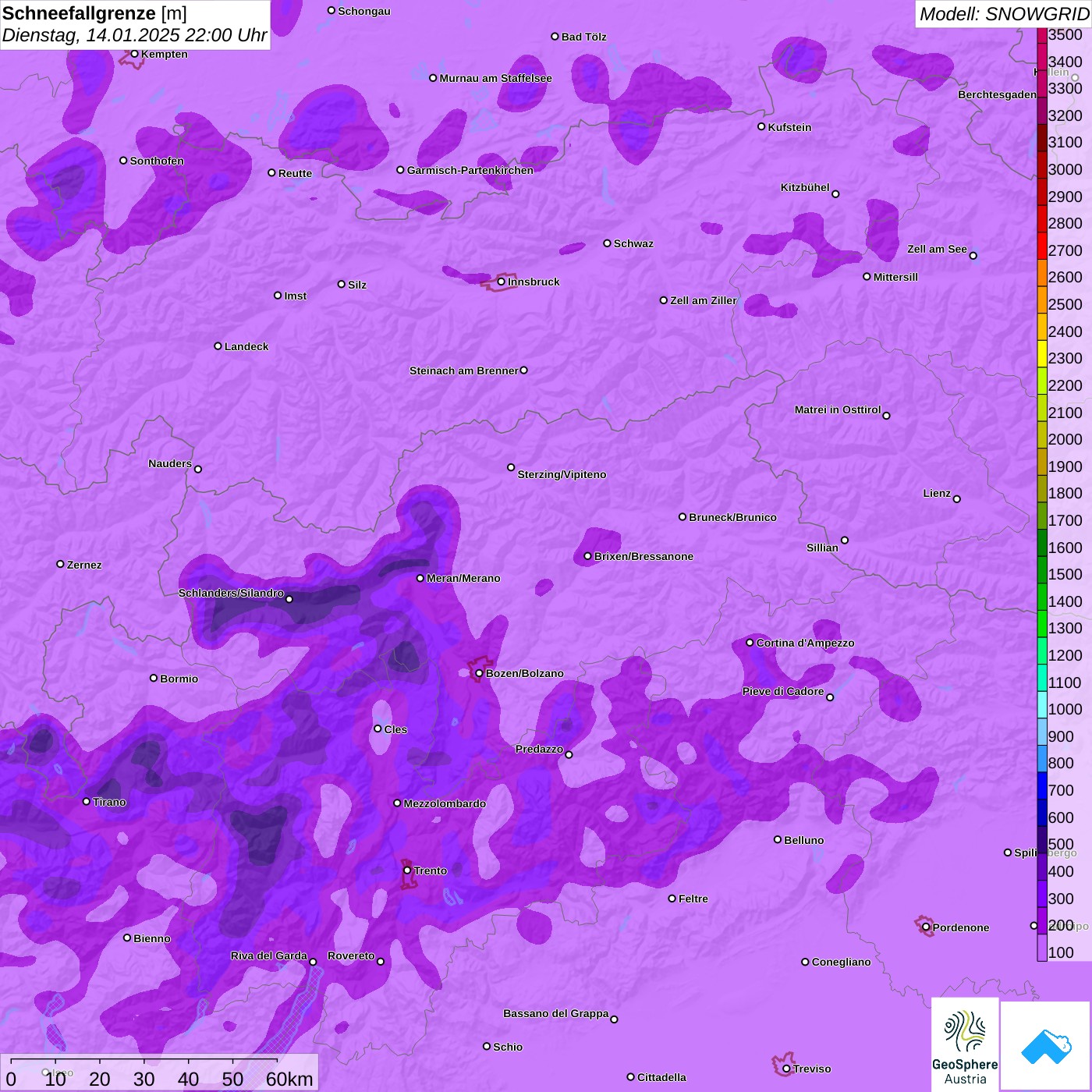This screenshot has width=1092, height=1092.
Task: Click the 2300 m yellow legend color
Action: [x=1042, y=353]
